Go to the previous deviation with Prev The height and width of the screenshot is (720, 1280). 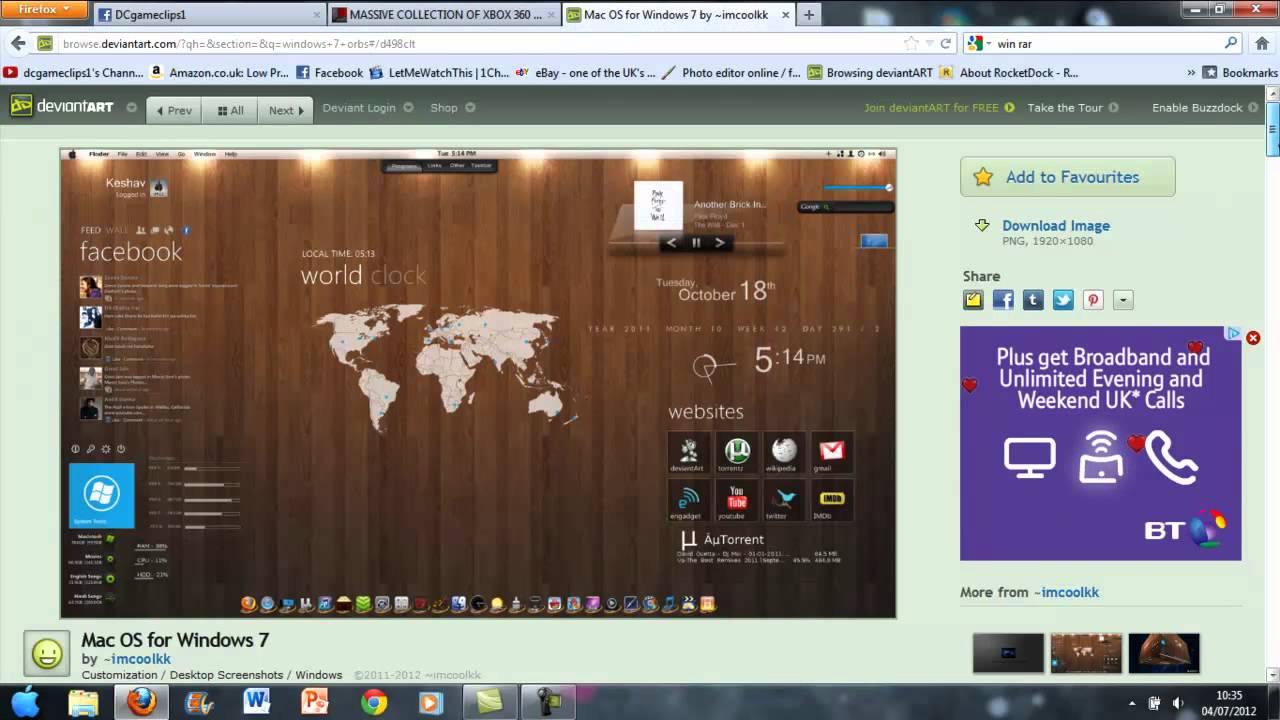pyautogui.click(x=174, y=110)
